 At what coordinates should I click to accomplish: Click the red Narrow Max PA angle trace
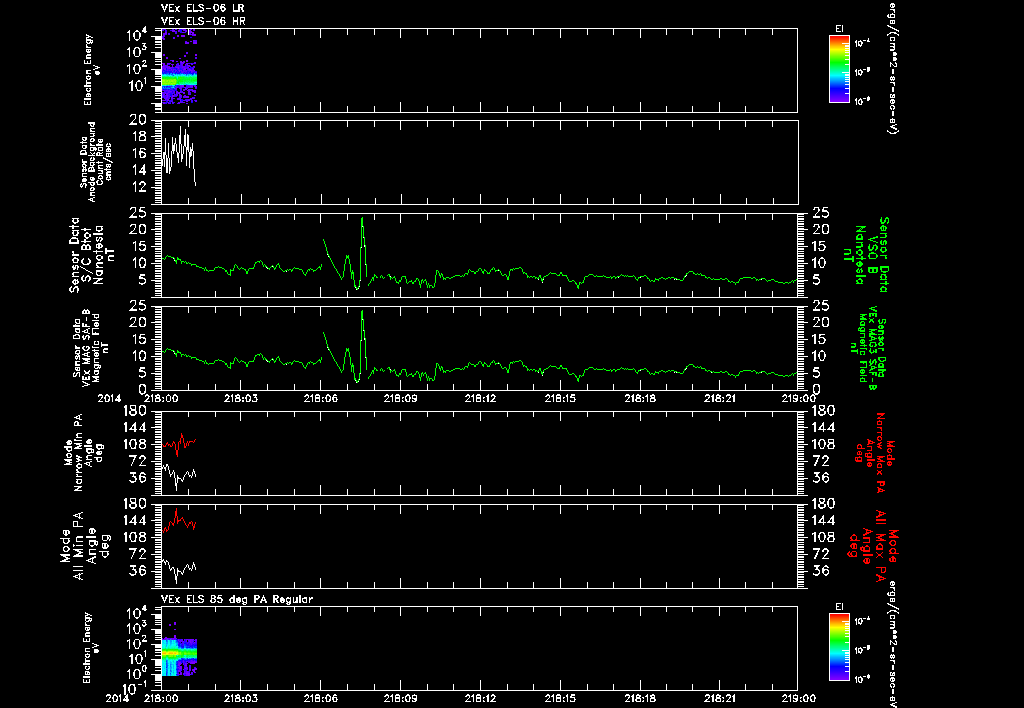point(179,444)
